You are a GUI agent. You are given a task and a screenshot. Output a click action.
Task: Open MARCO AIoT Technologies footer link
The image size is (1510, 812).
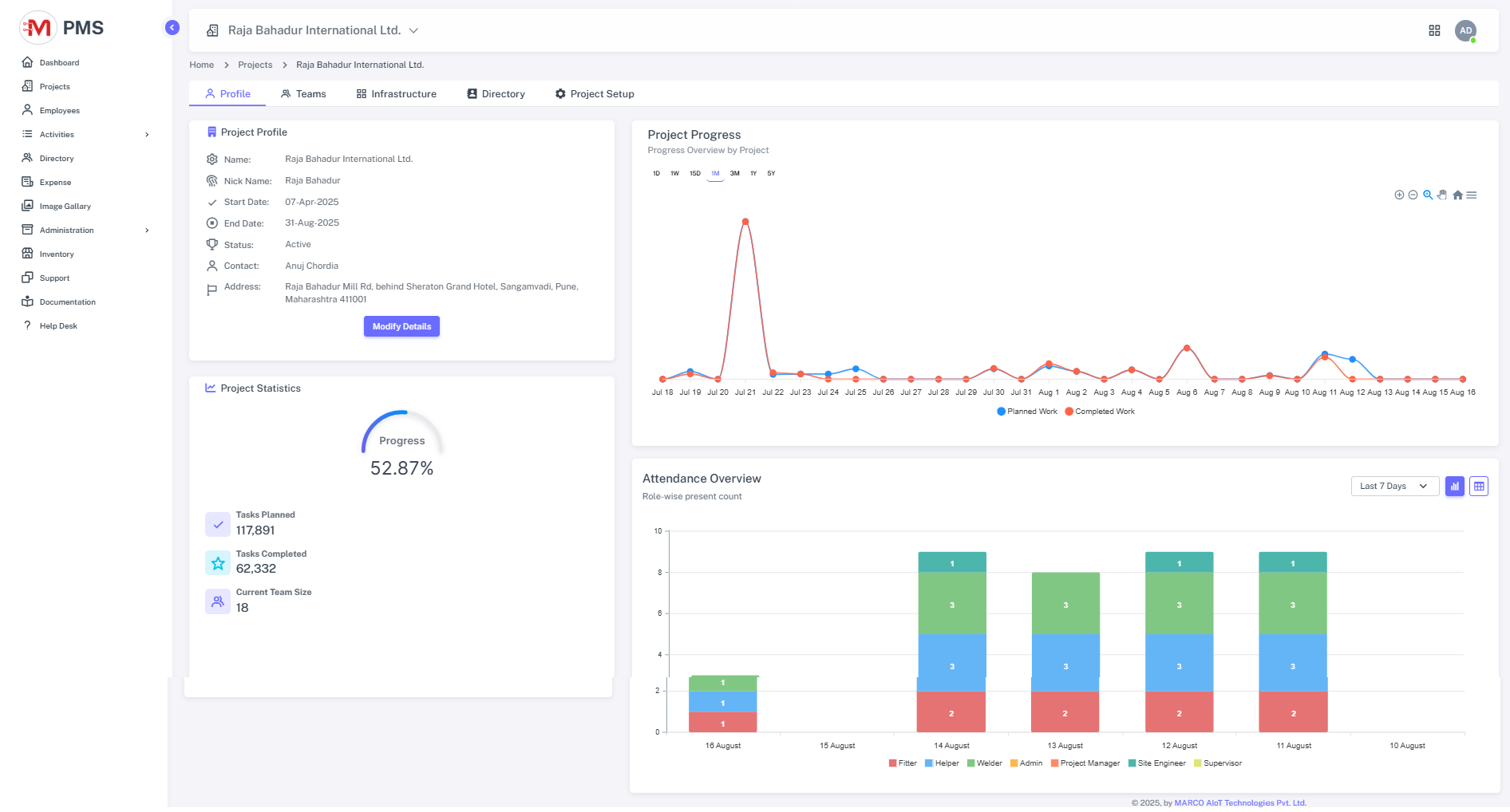coord(1239,803)
